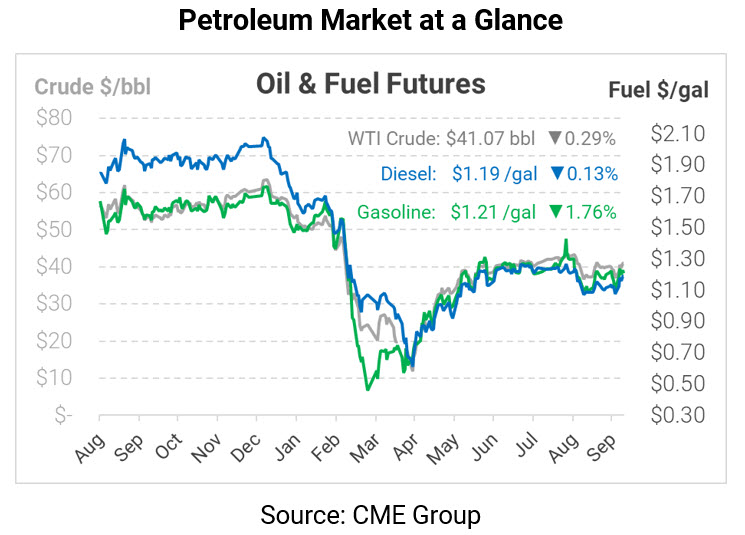Image resolution: width=745 pixels, height=535 pixels.
Task: Select the Diesel legend label
Action: (409, 175)
